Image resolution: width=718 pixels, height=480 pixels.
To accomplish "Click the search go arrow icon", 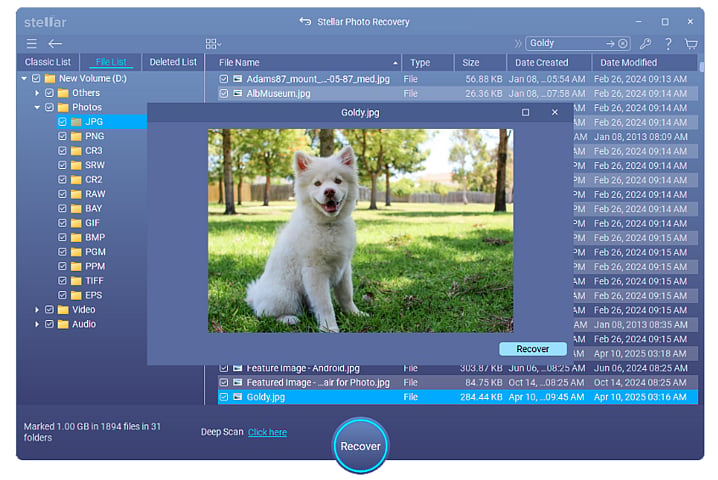I will coord(610,44).
